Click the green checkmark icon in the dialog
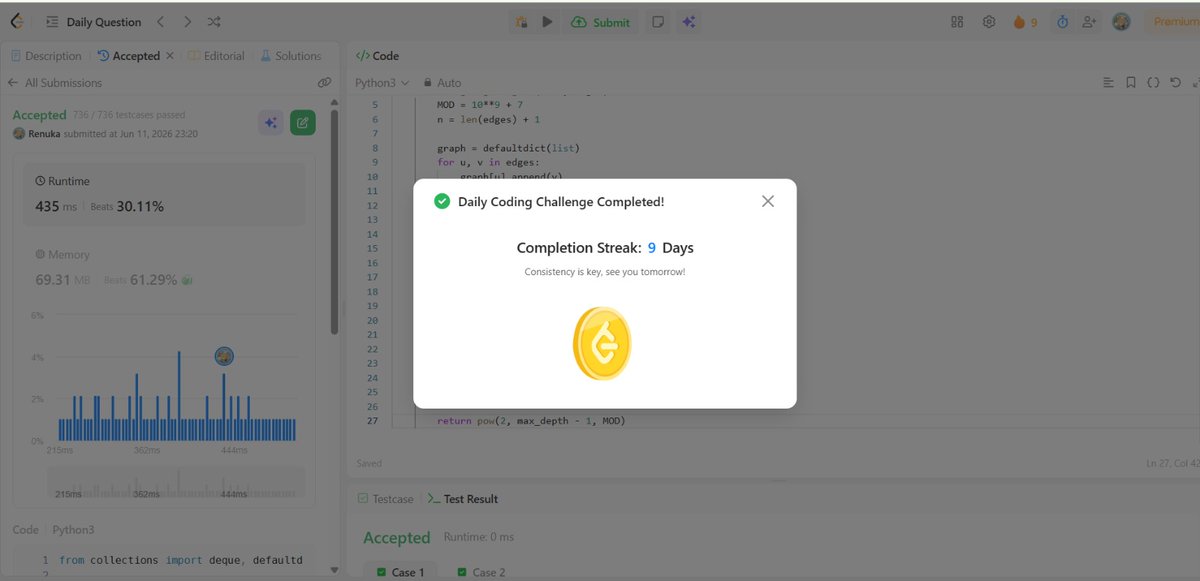The width and height of the screenshot is (1200, 581). (441, 201)
